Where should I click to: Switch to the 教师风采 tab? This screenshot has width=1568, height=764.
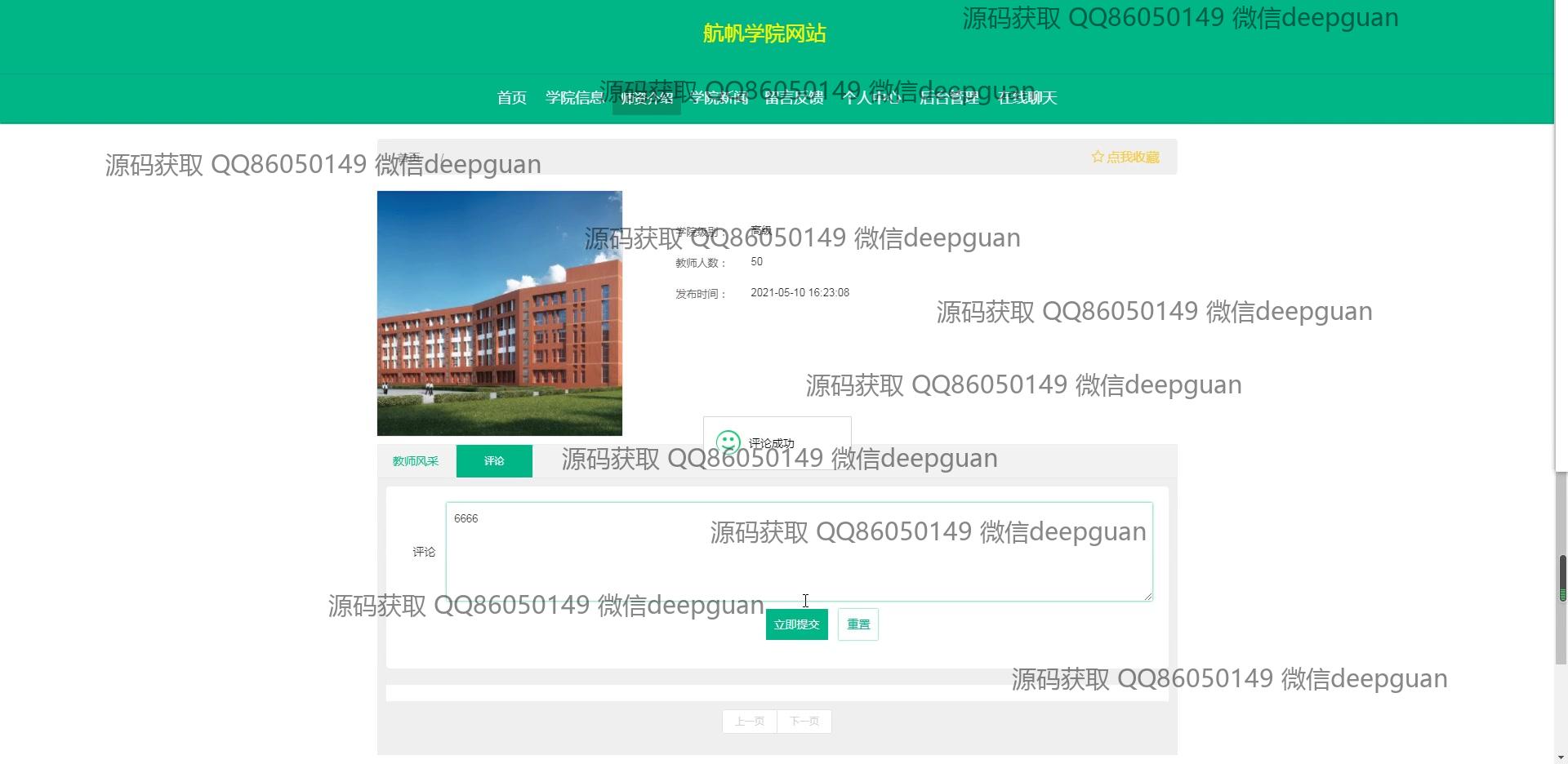pos(416,461)
